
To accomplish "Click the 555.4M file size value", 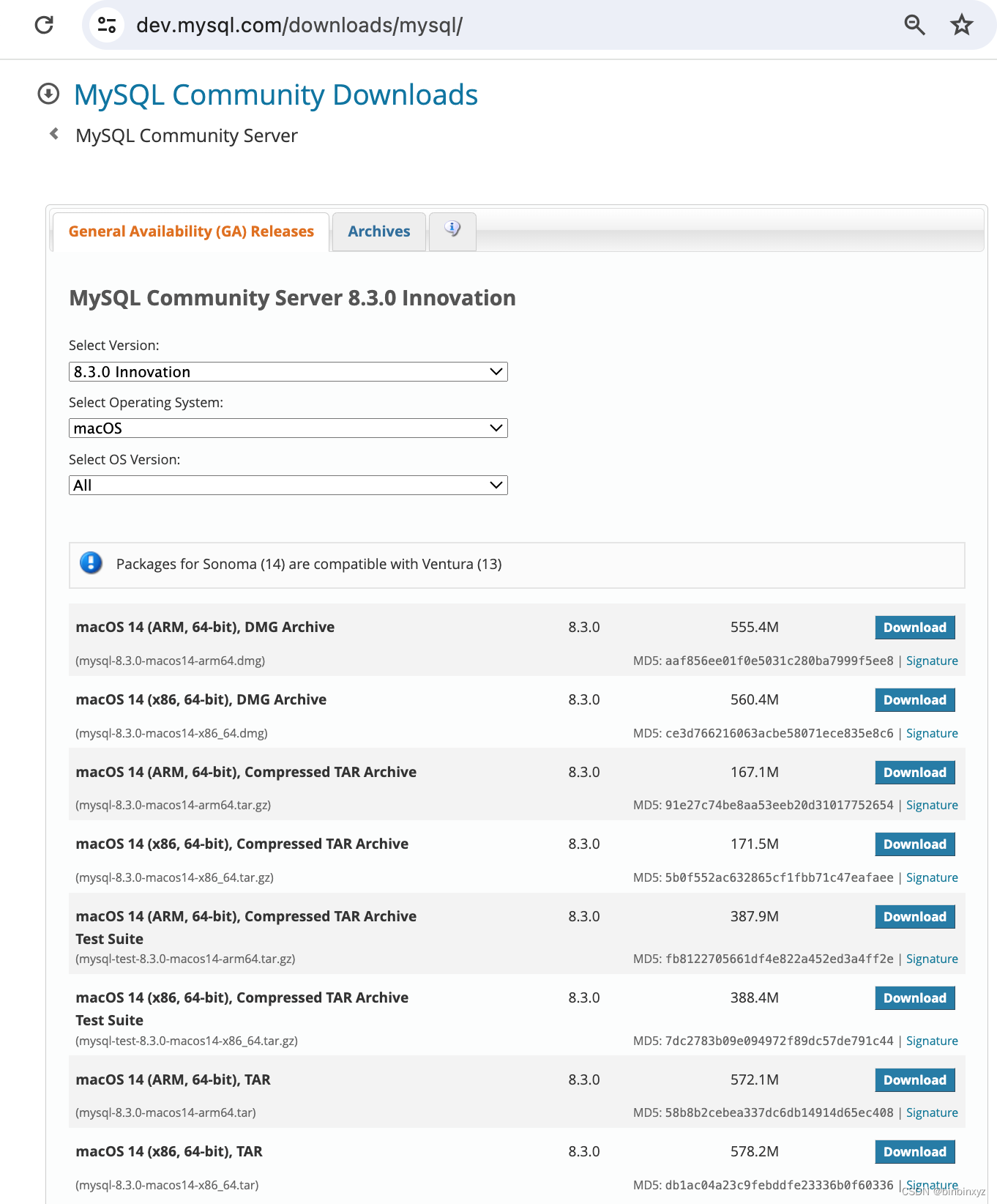I will pos(755,627).
